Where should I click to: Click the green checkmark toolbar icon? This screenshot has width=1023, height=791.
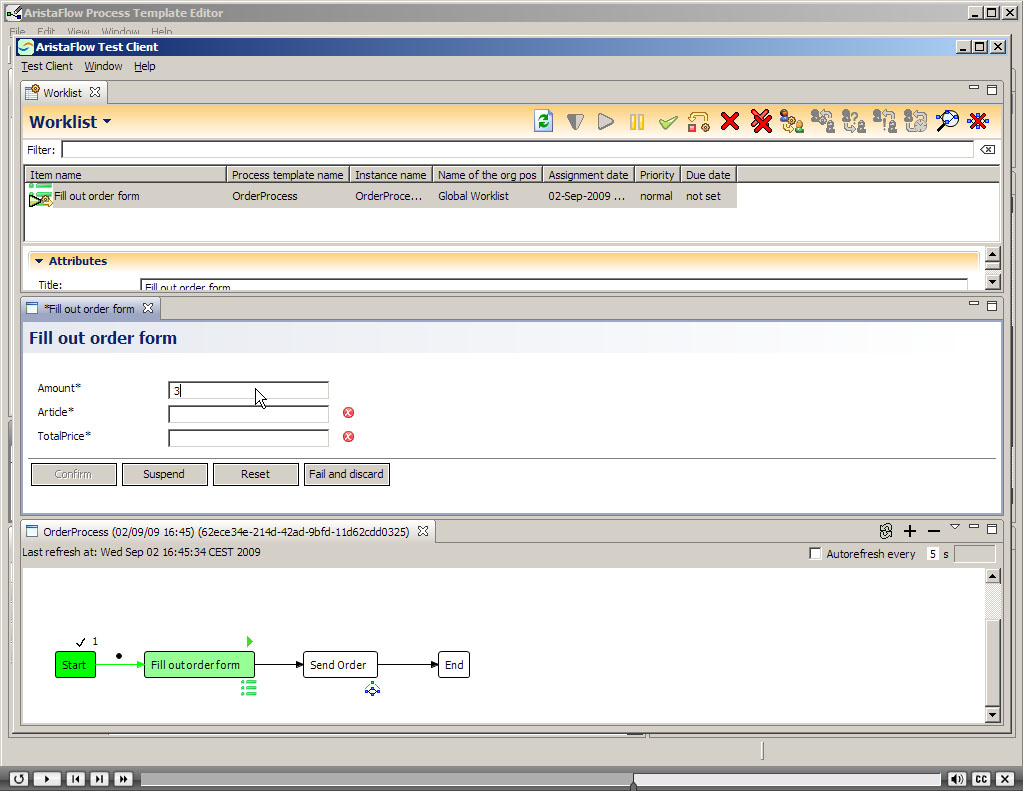[x=668, y=122]
